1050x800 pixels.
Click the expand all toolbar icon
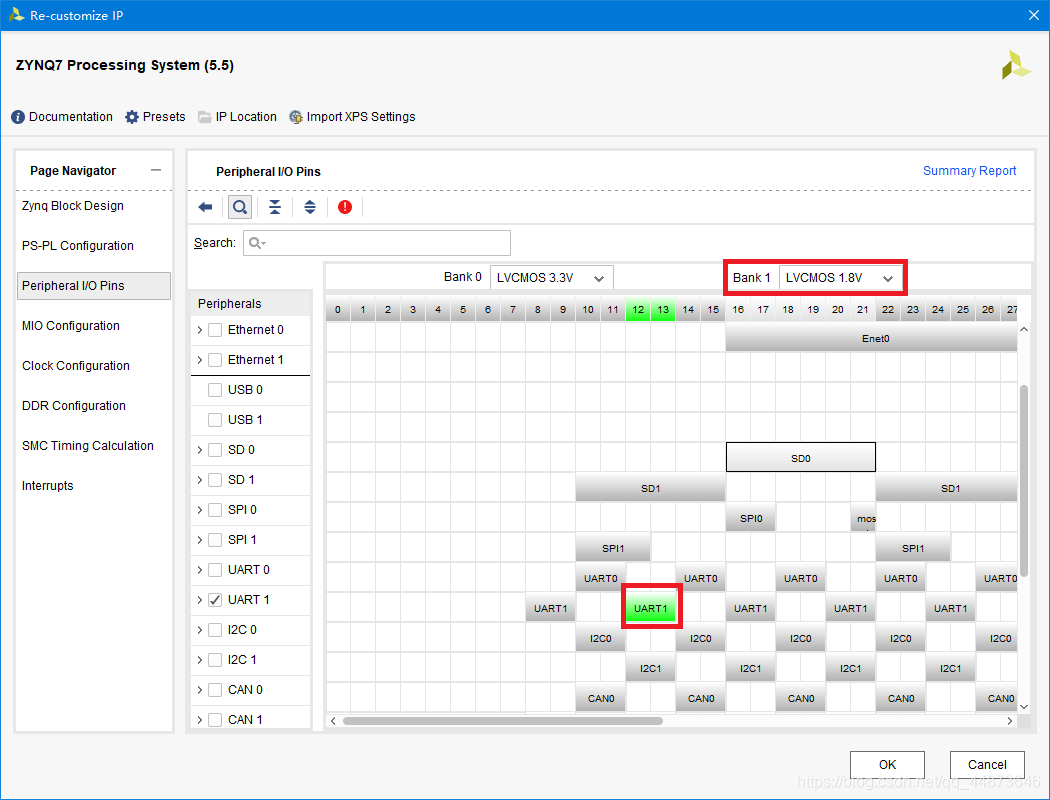(309, 207)
